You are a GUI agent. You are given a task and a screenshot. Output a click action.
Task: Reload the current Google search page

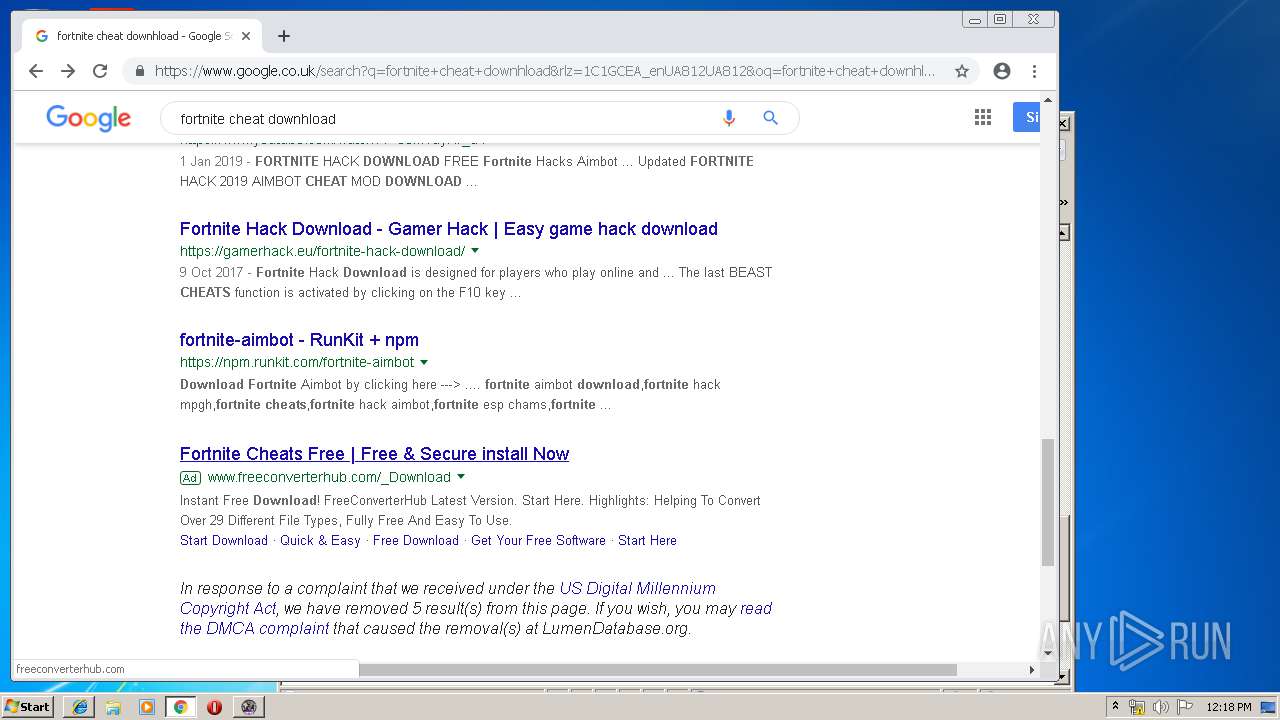[x=100, y=71]
